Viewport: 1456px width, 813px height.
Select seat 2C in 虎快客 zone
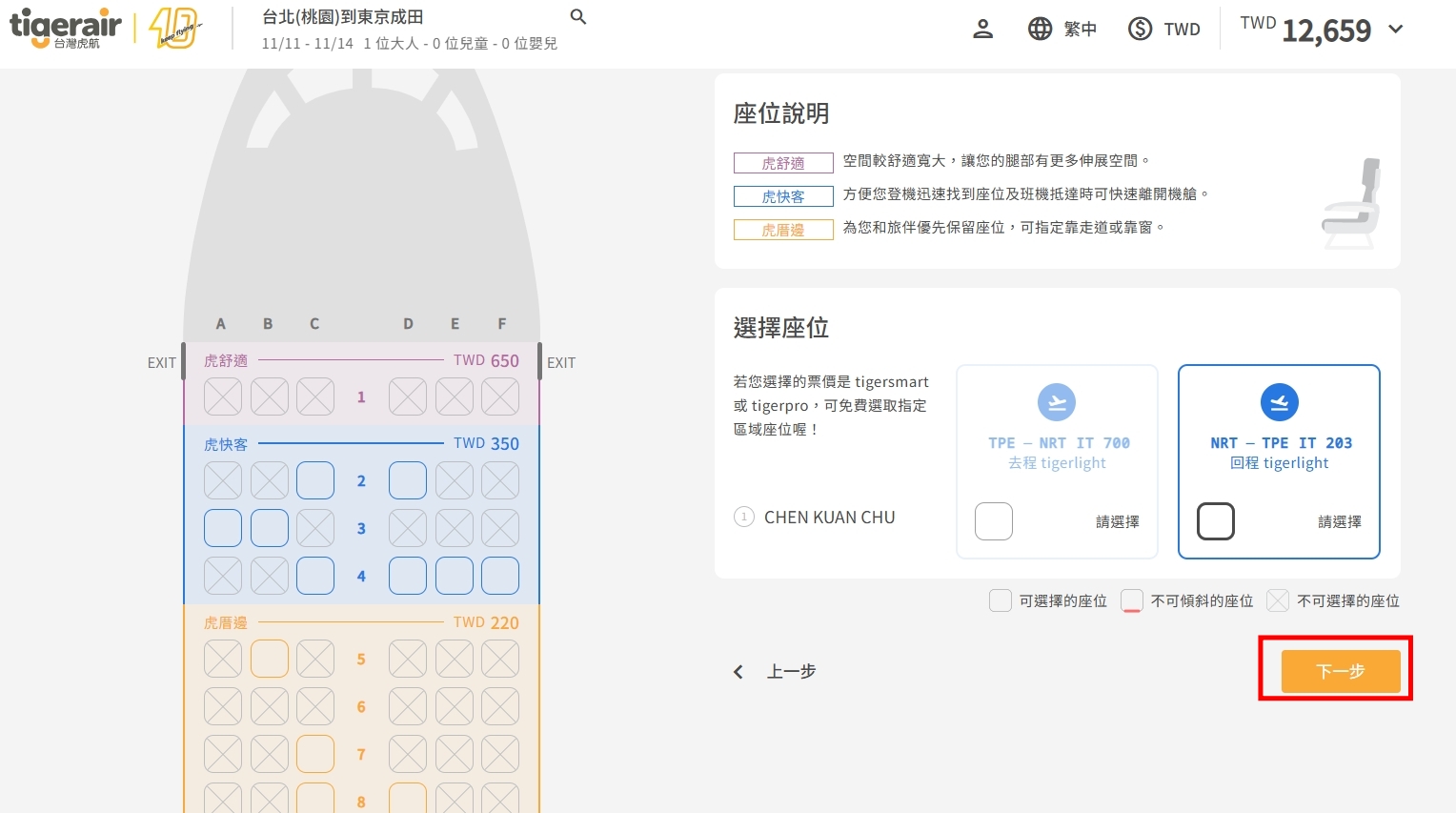point(315,480)
